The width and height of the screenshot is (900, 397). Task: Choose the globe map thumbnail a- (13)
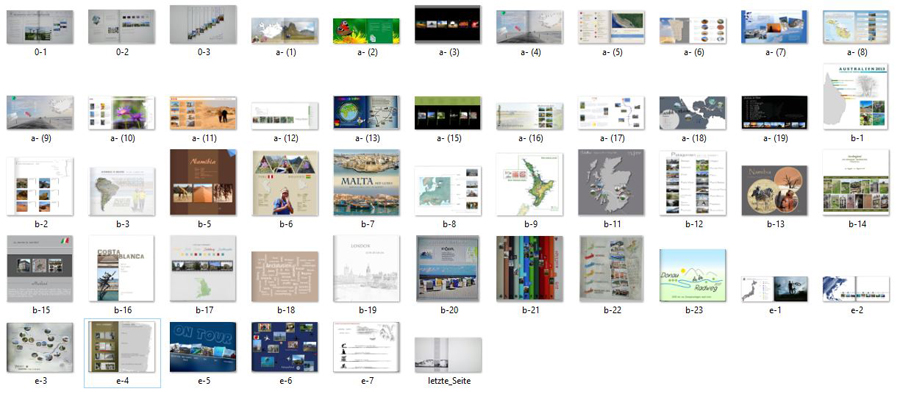pos(366,112)
